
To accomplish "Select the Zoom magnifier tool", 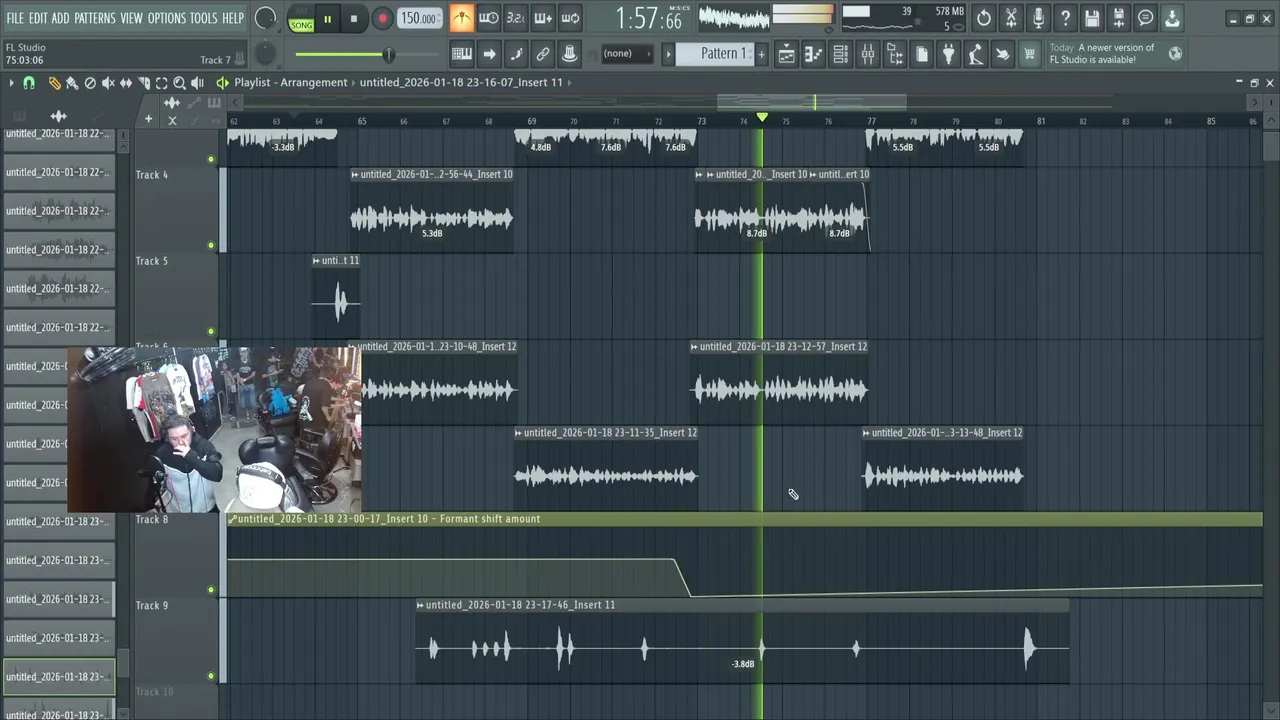I will pyautogui.click(x=180, y=83).
